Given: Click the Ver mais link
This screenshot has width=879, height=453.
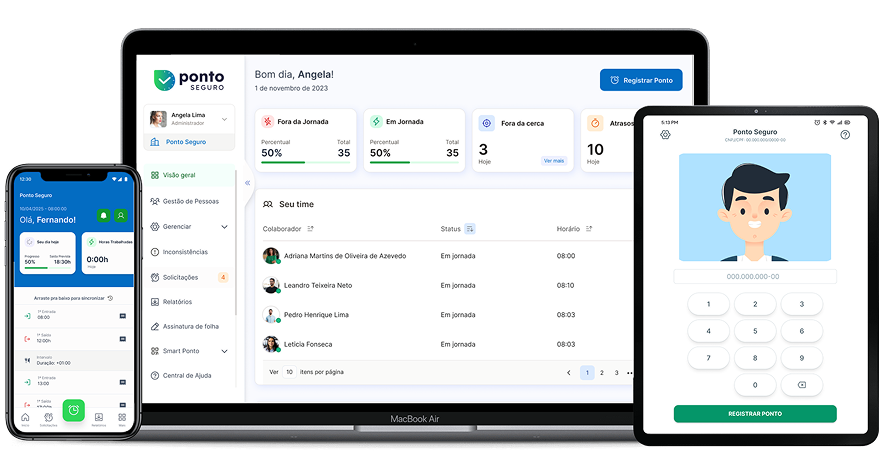Looking at the screenshot, I should [553, 160].
